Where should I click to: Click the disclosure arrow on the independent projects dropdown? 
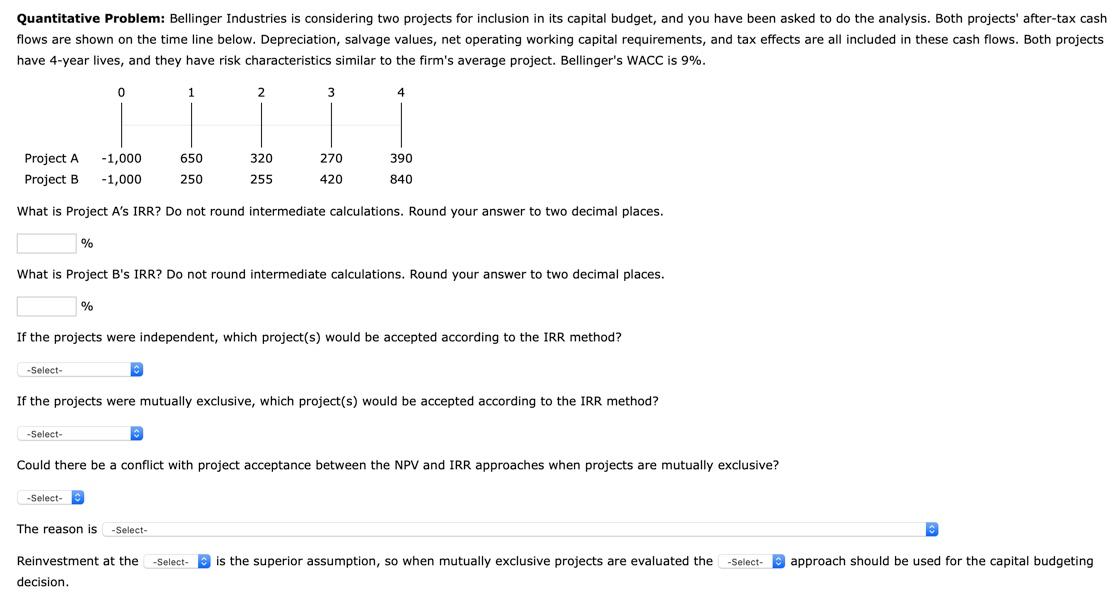(x=136, y=369)
